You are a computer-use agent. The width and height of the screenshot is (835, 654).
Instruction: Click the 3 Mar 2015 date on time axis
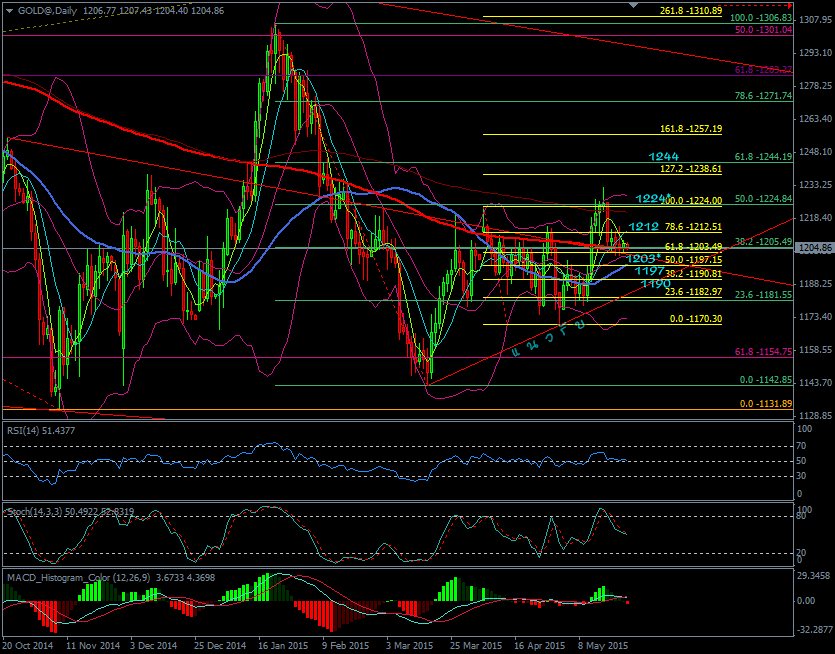[412, 645]
